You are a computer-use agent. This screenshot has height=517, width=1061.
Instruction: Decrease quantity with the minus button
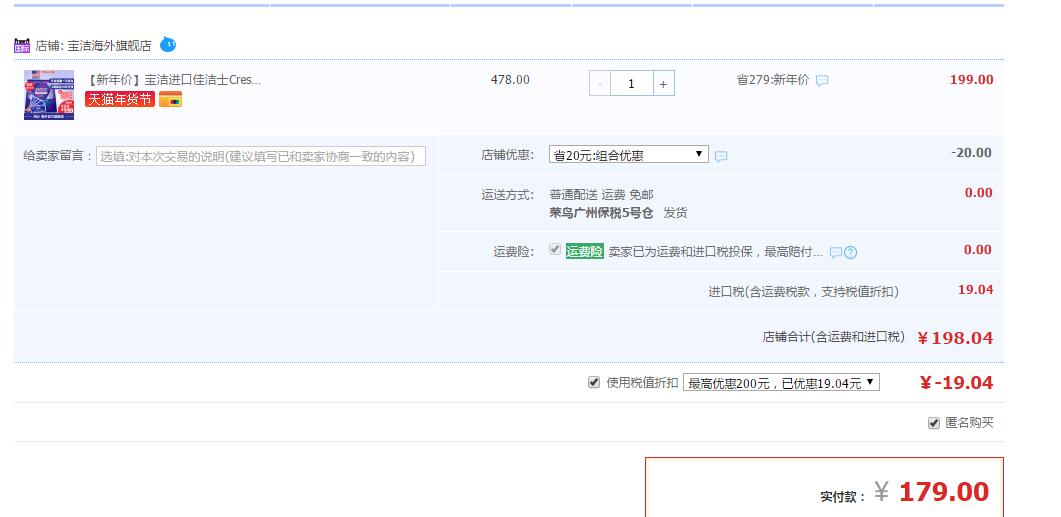(600, 84)
